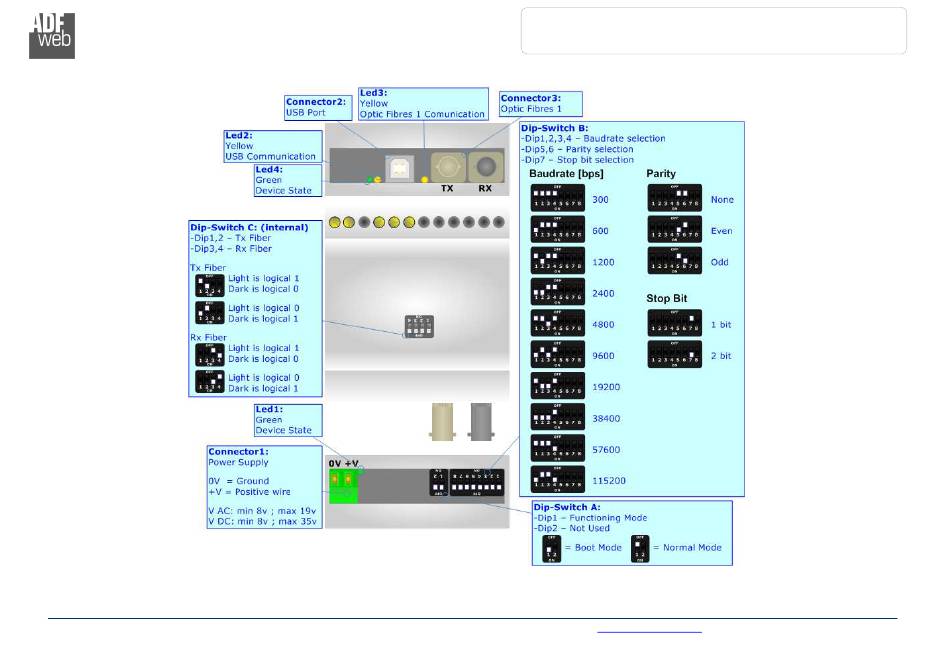
Task: Click the empty text box at top right
Action: click(713, 31)
